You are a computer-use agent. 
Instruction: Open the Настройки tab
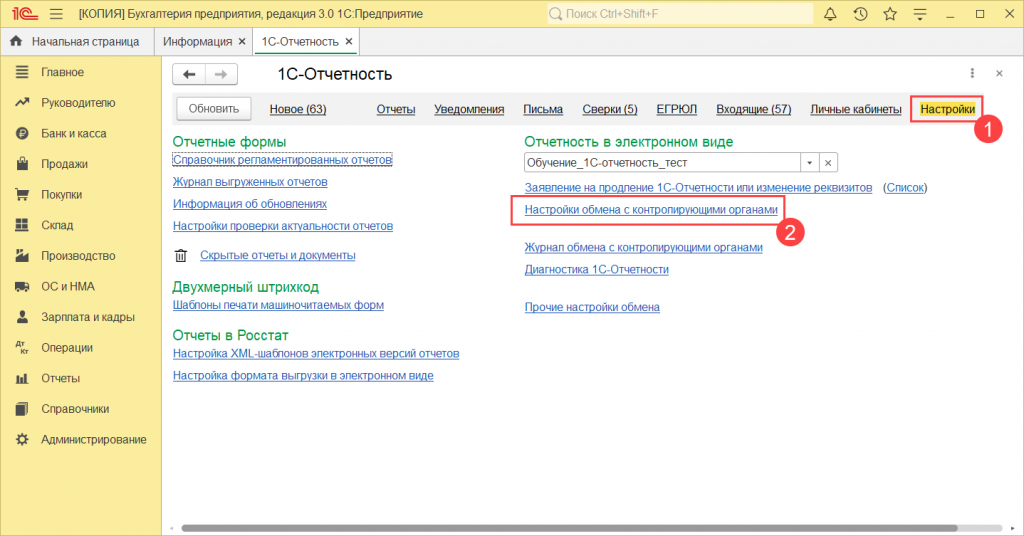[x=947, y=109]
